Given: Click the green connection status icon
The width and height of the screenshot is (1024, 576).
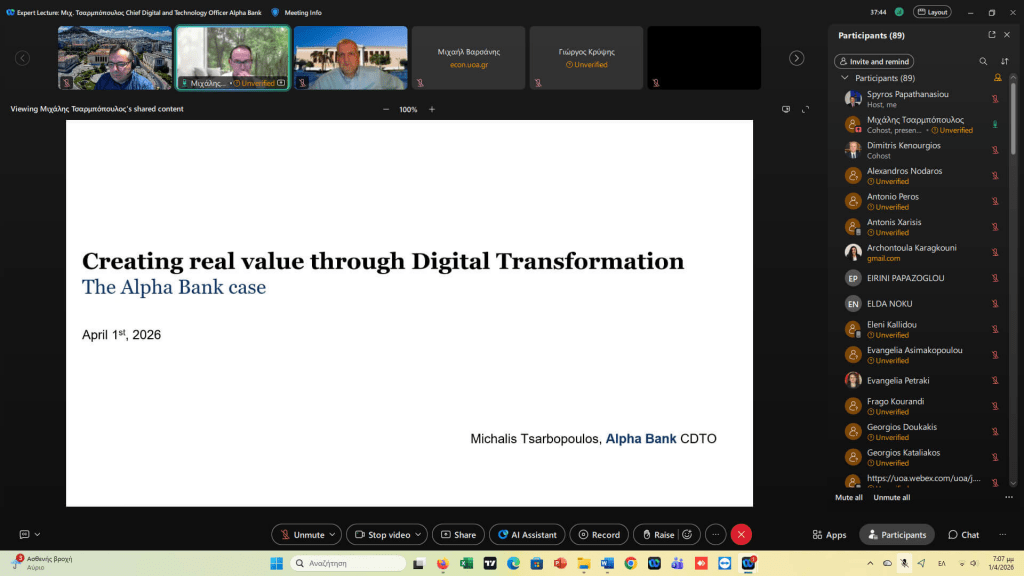Looking at the screenshot, I should pyautogui.click(x=899, y=12).
